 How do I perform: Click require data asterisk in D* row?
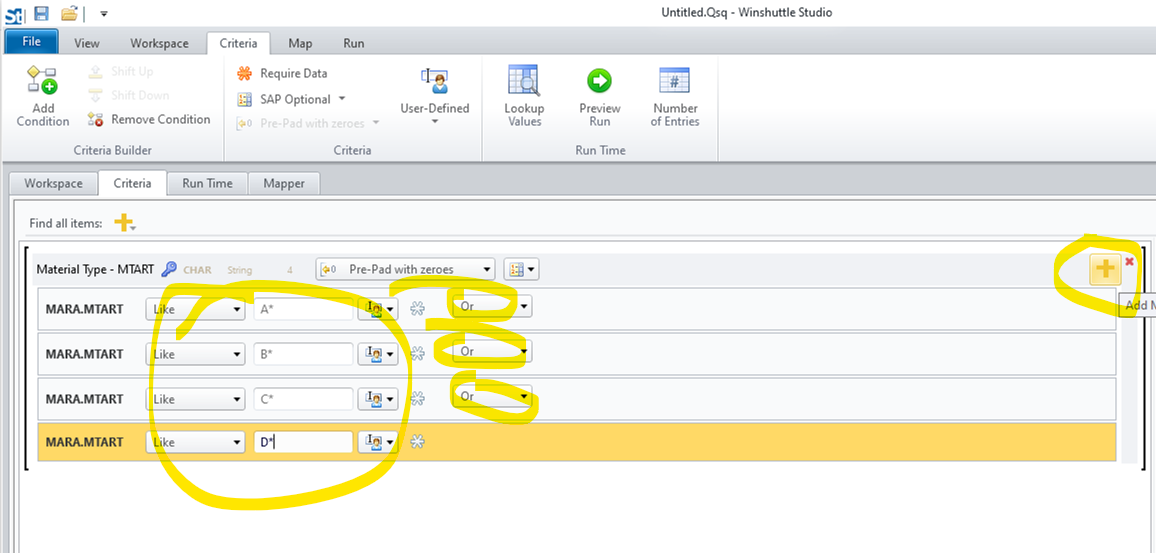tap(417, 442)
